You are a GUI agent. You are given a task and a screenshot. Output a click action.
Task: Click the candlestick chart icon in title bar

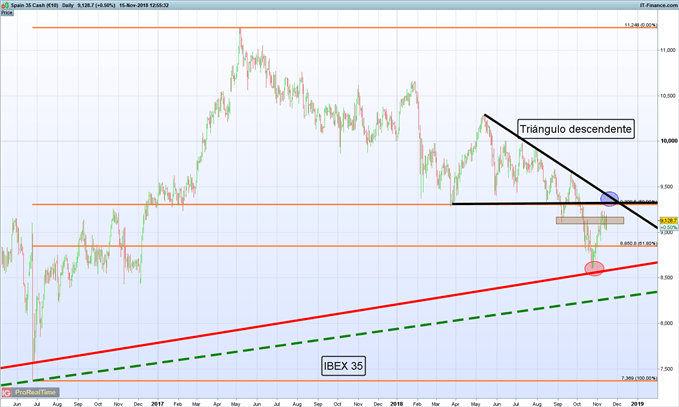pyautogui.click(x=5, y=5)
